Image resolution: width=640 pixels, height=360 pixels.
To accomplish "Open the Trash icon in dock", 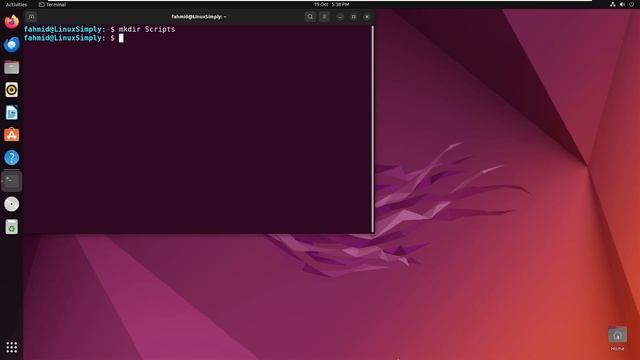I will 11,227.
